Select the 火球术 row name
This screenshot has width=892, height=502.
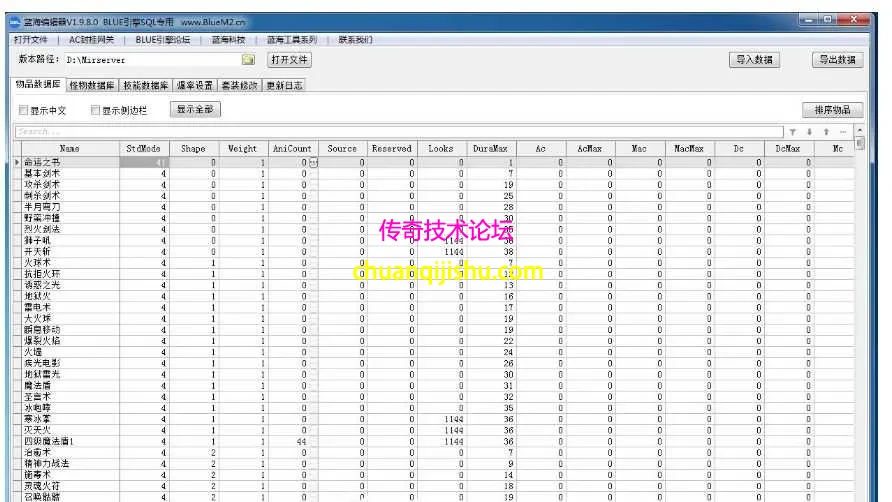pos(38,263)
